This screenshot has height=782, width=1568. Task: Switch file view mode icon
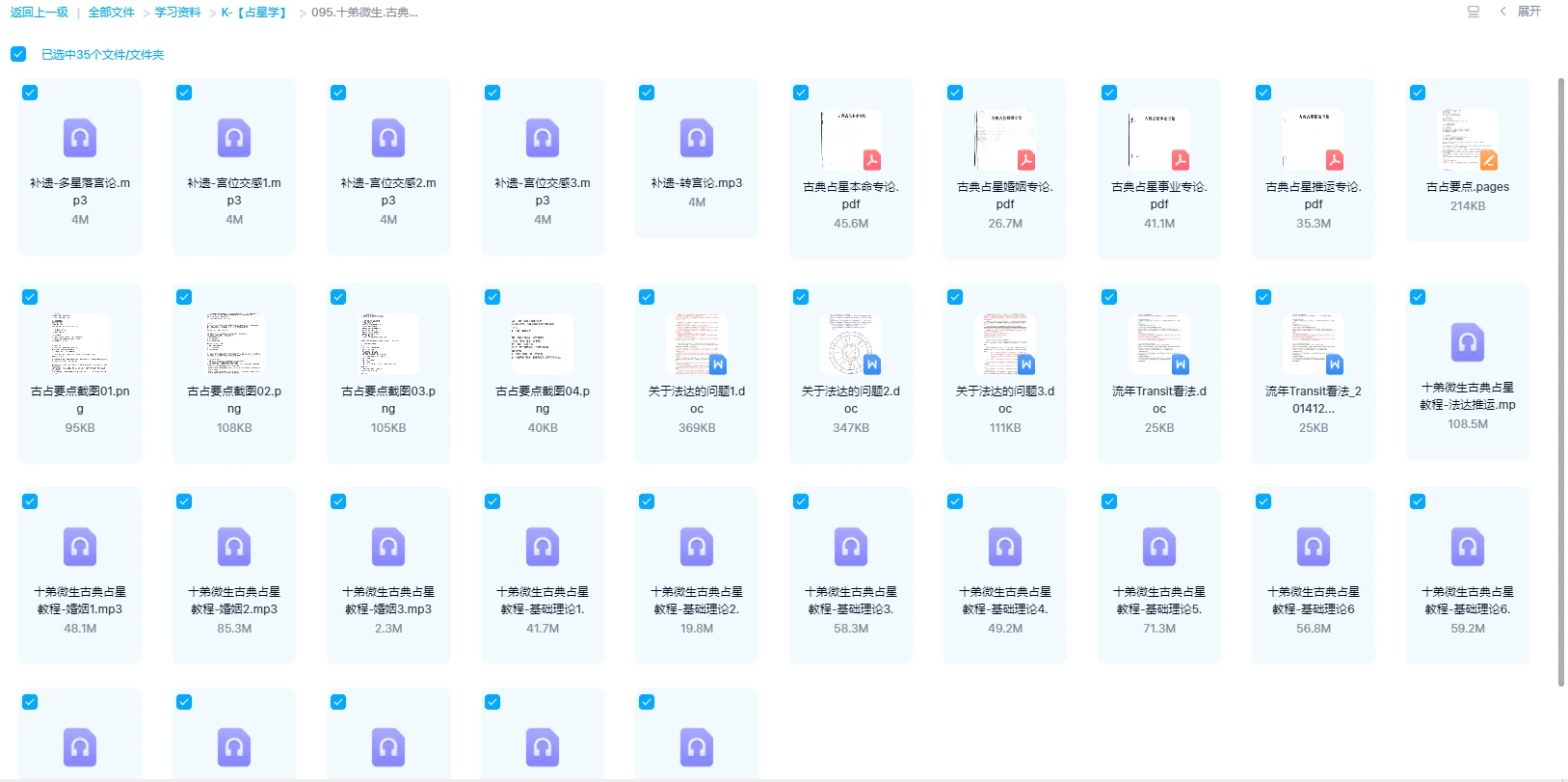[x=1474, y=12]
